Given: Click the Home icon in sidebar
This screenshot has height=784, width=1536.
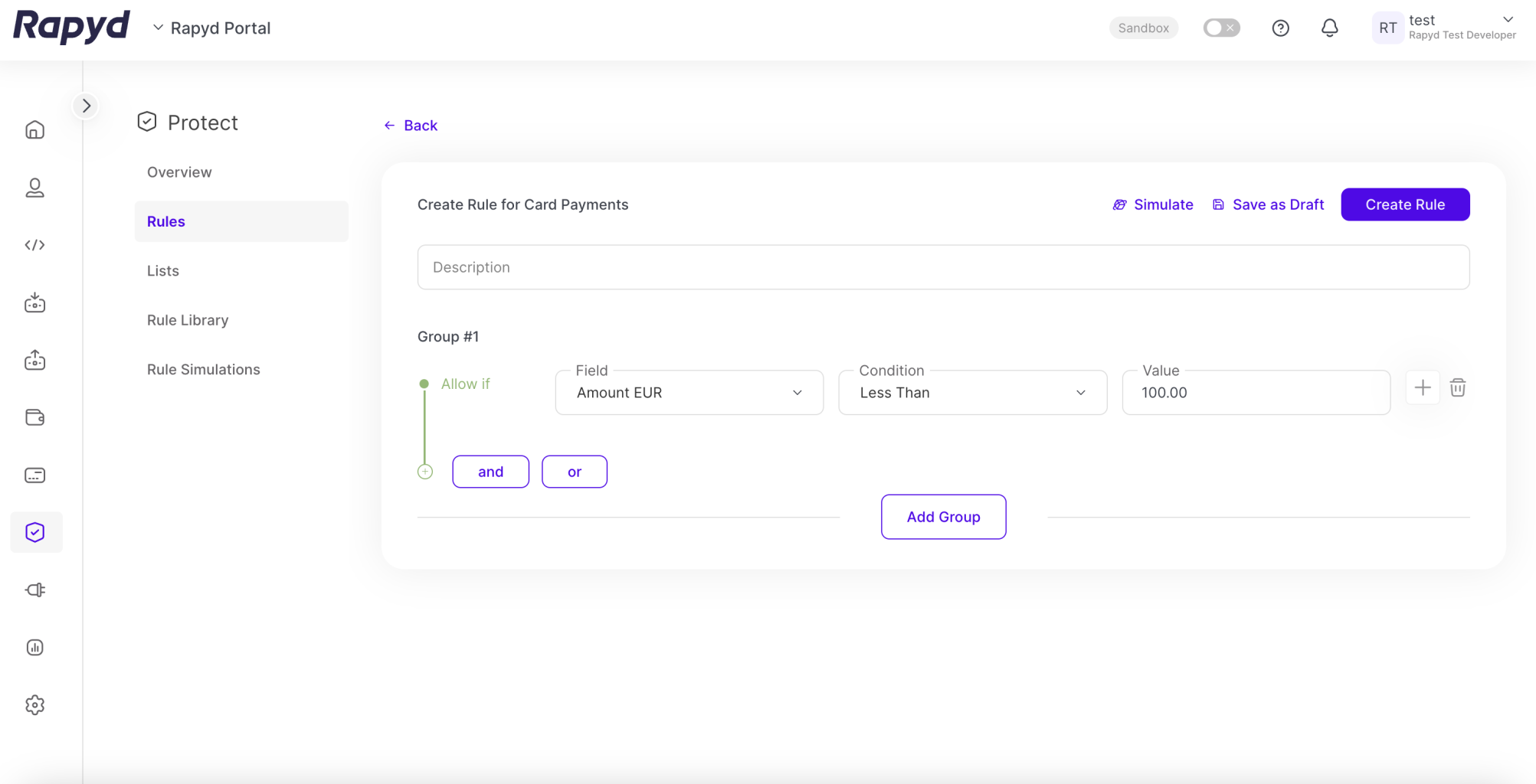Looking at the screenshot, I should point(35,130).
